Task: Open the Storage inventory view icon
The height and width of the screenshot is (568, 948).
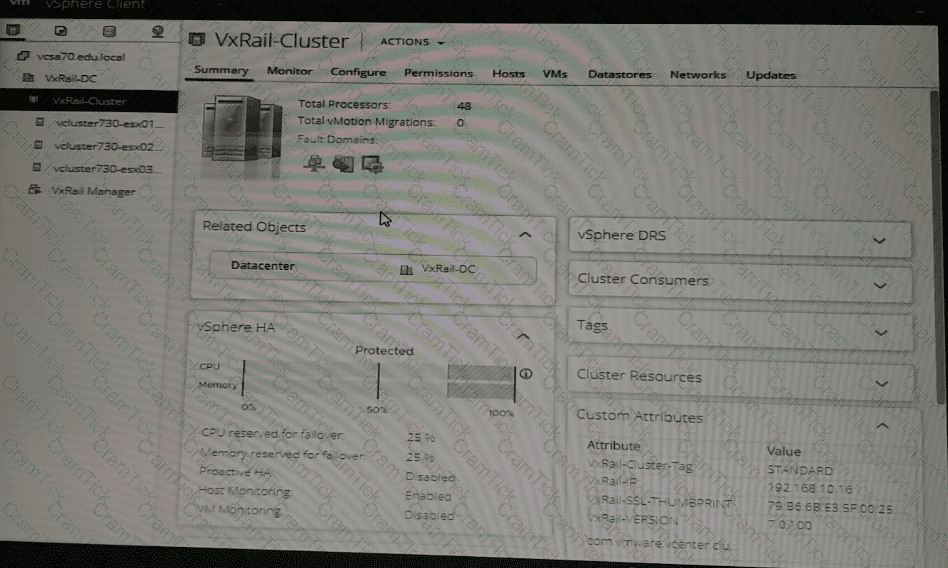Action: tap(109, 32)
